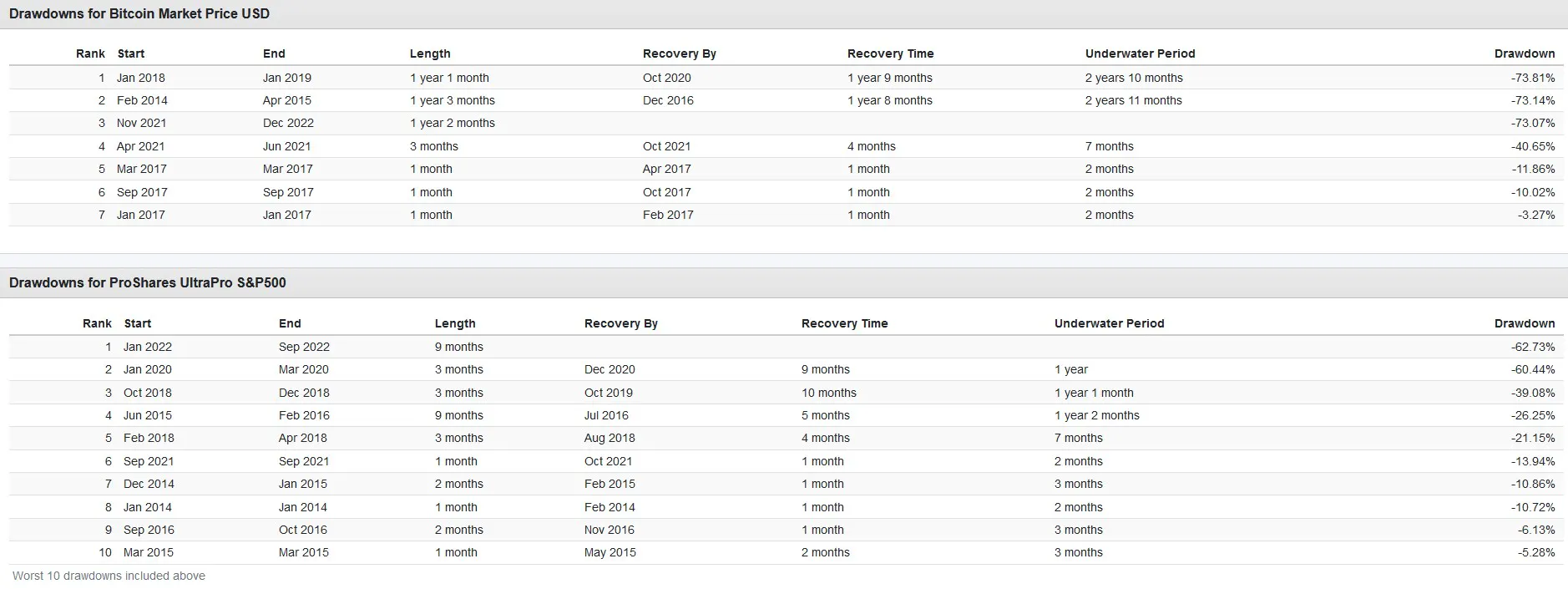Click the Rank column header in the ProShares table
The height and width of the screenshot is (589, 1568).
coord(97,323)
